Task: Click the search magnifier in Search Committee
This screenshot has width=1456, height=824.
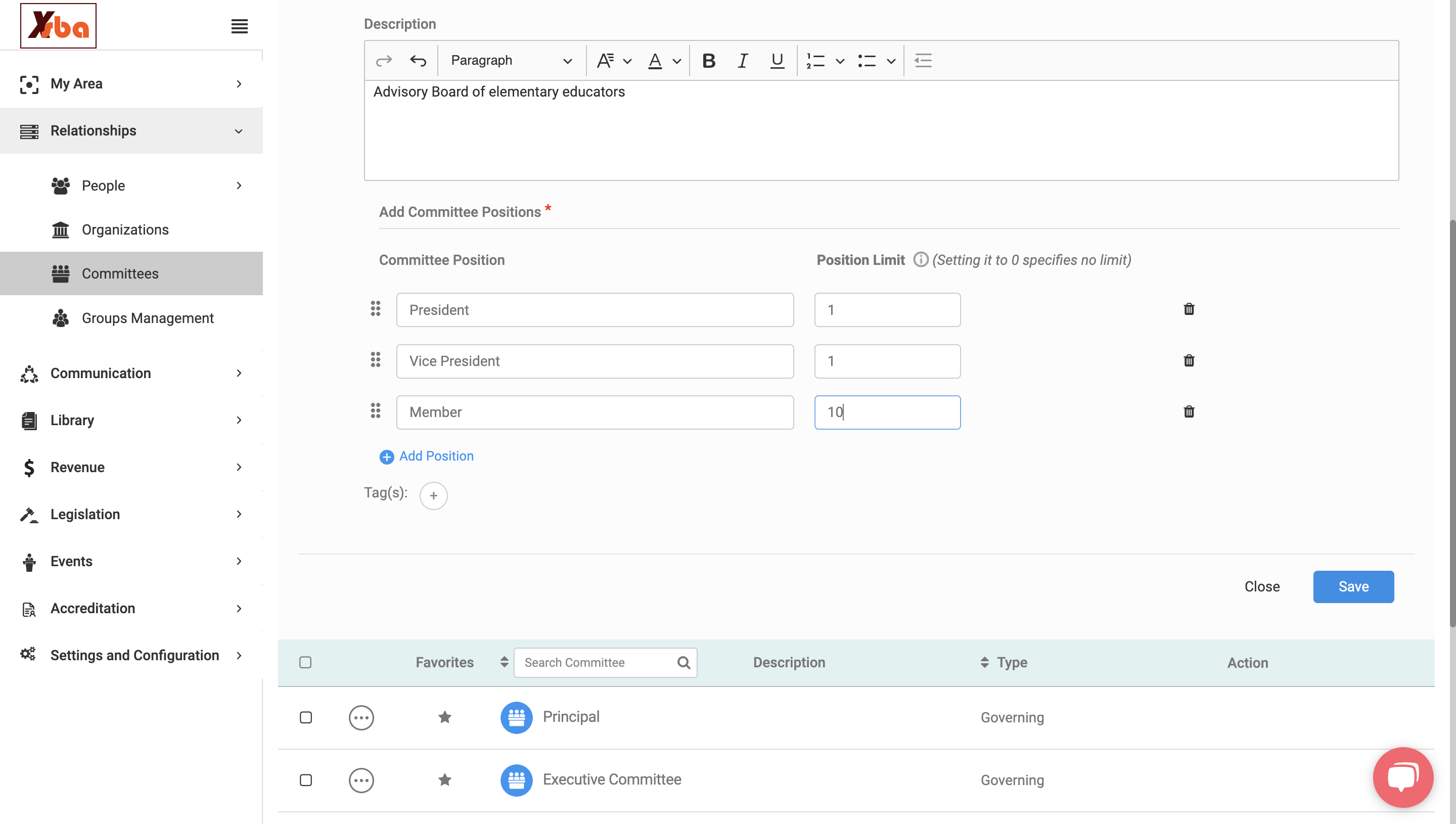Action: tap(684, 663)
